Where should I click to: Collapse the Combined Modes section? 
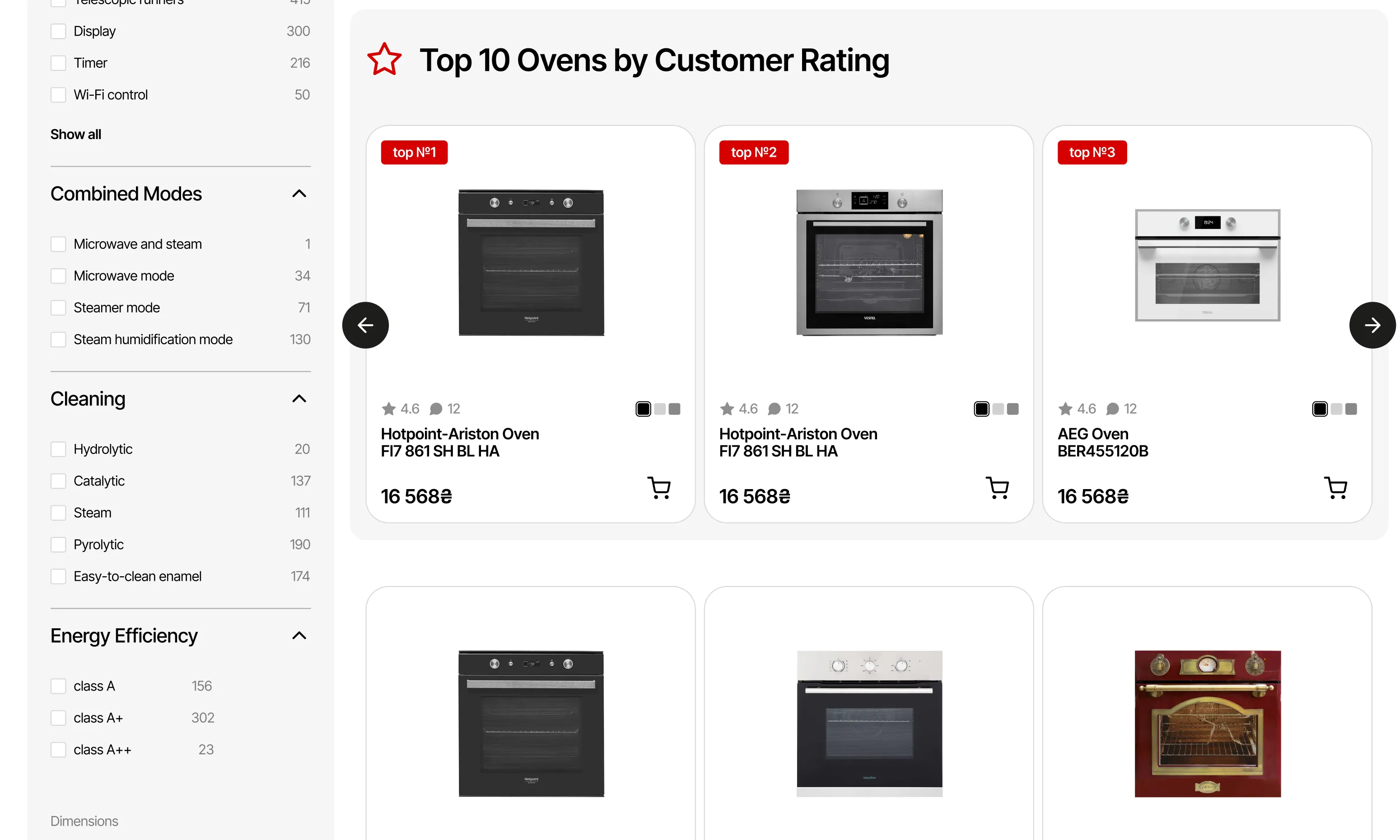click(299, 194)
